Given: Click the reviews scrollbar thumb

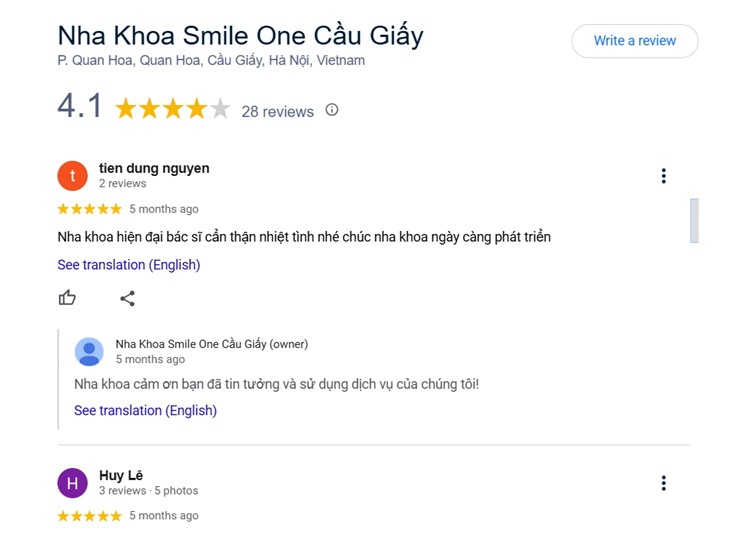Looking at the screenshot, I should point(694,220).
